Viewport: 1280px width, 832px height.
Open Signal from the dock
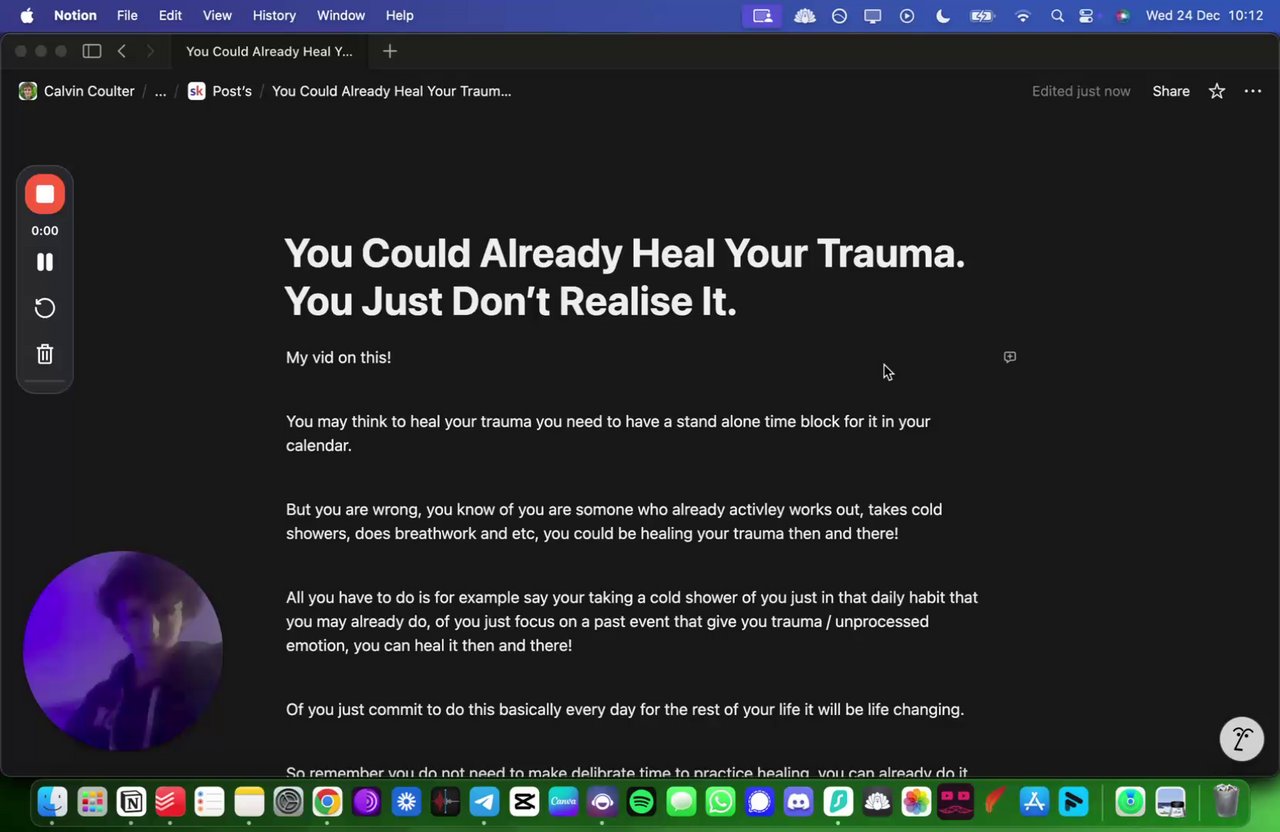tap(760, 801)
